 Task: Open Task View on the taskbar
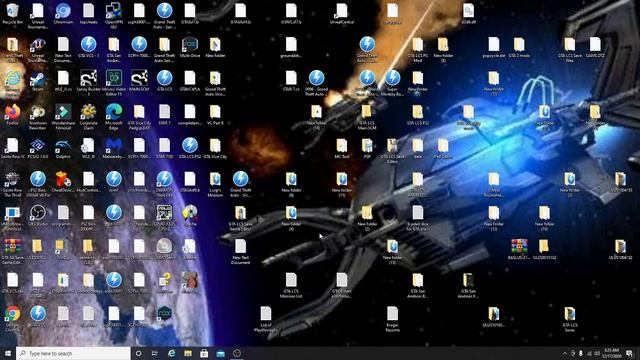point(155,353)
